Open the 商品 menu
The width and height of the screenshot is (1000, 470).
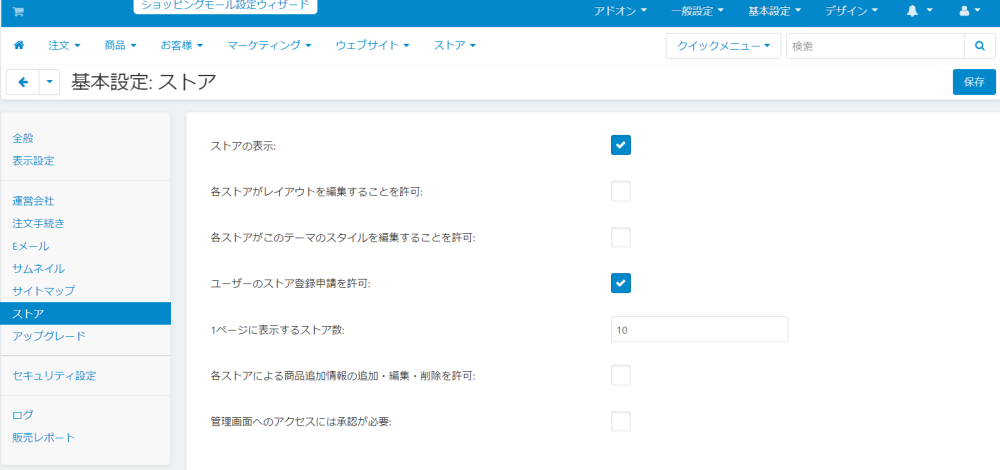[125, 46]
